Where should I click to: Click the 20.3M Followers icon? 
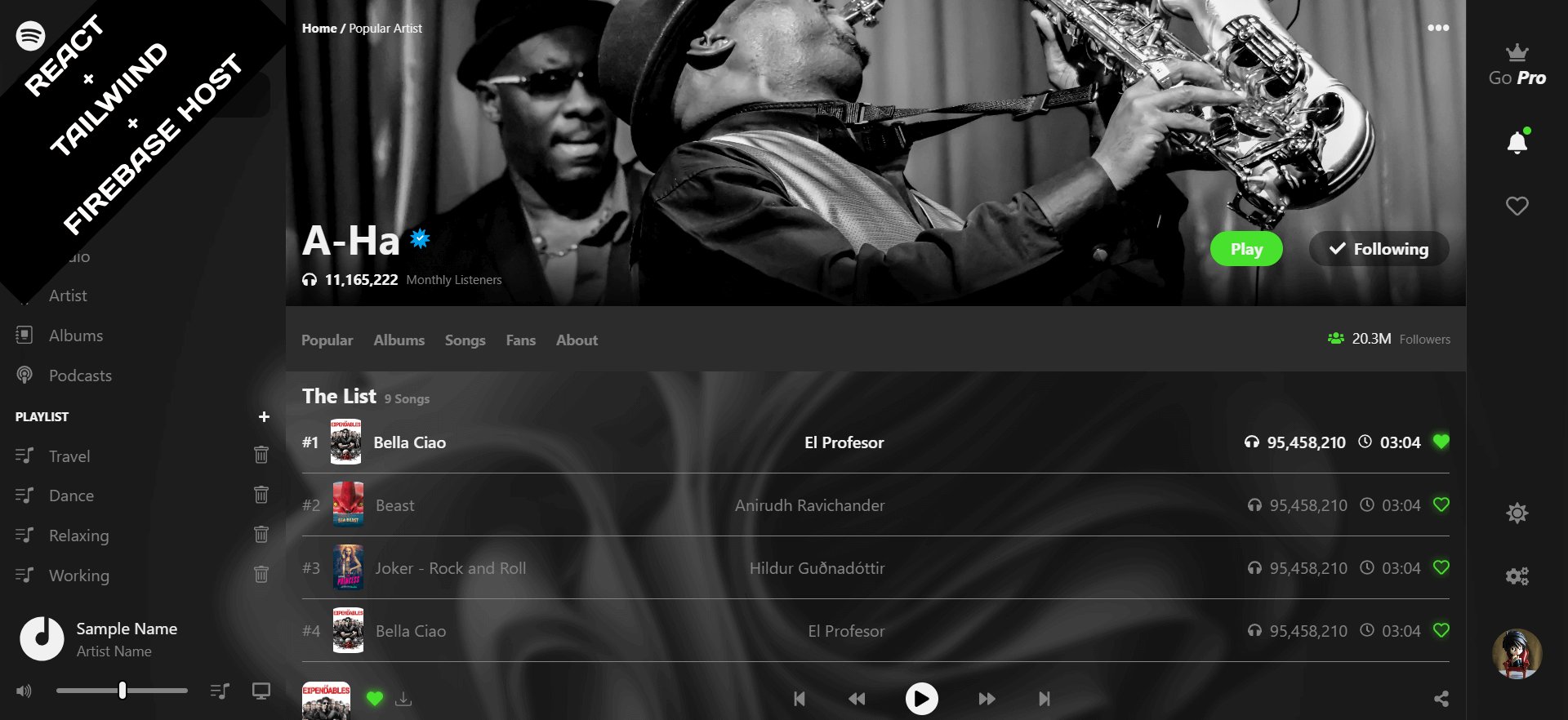1335,338
